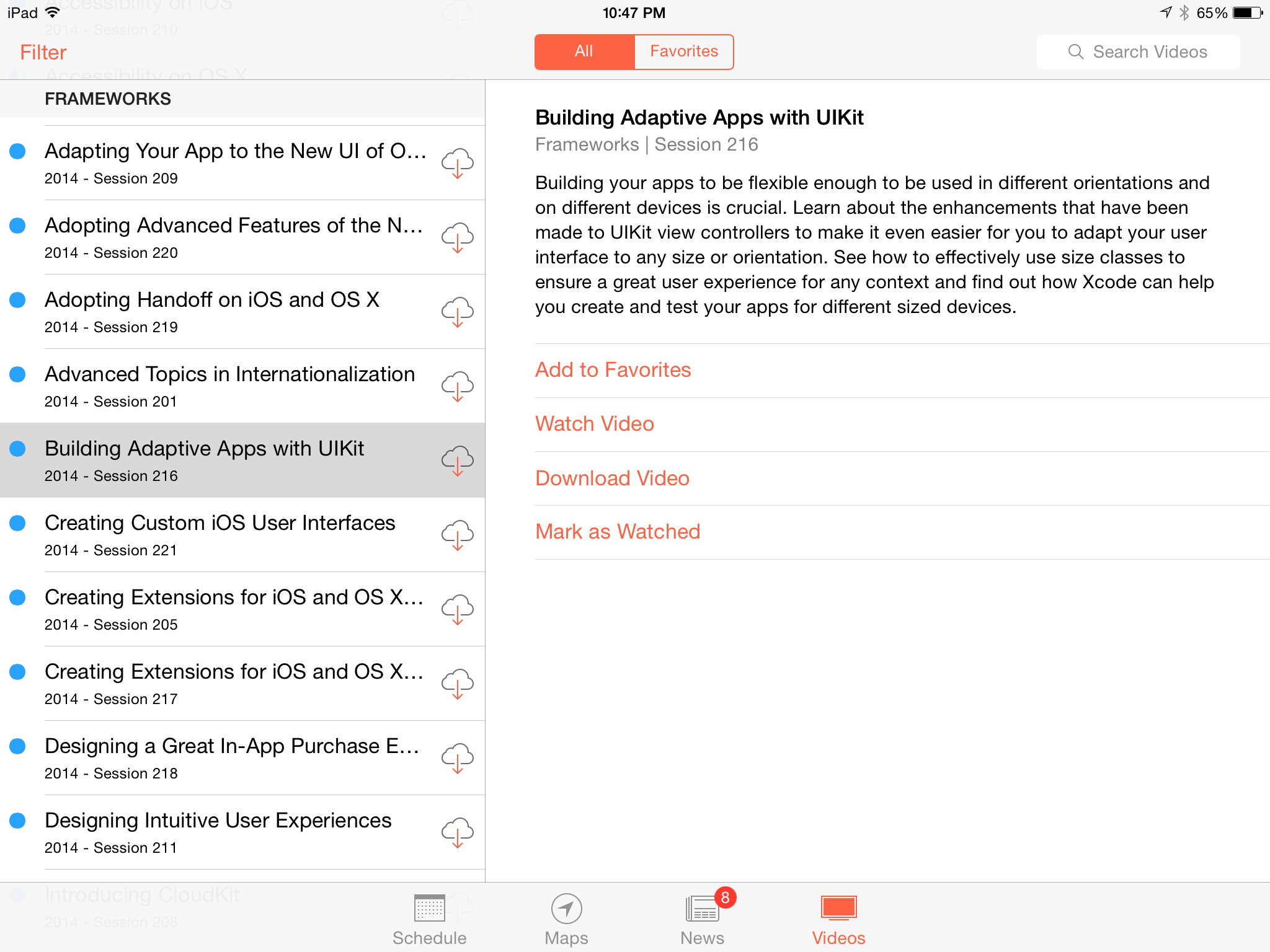Viewport: 1270px width, 952px height.
Task: Select Designing Intuitive User Experiences
Action: pyautogui.click(x=242, y=832)
